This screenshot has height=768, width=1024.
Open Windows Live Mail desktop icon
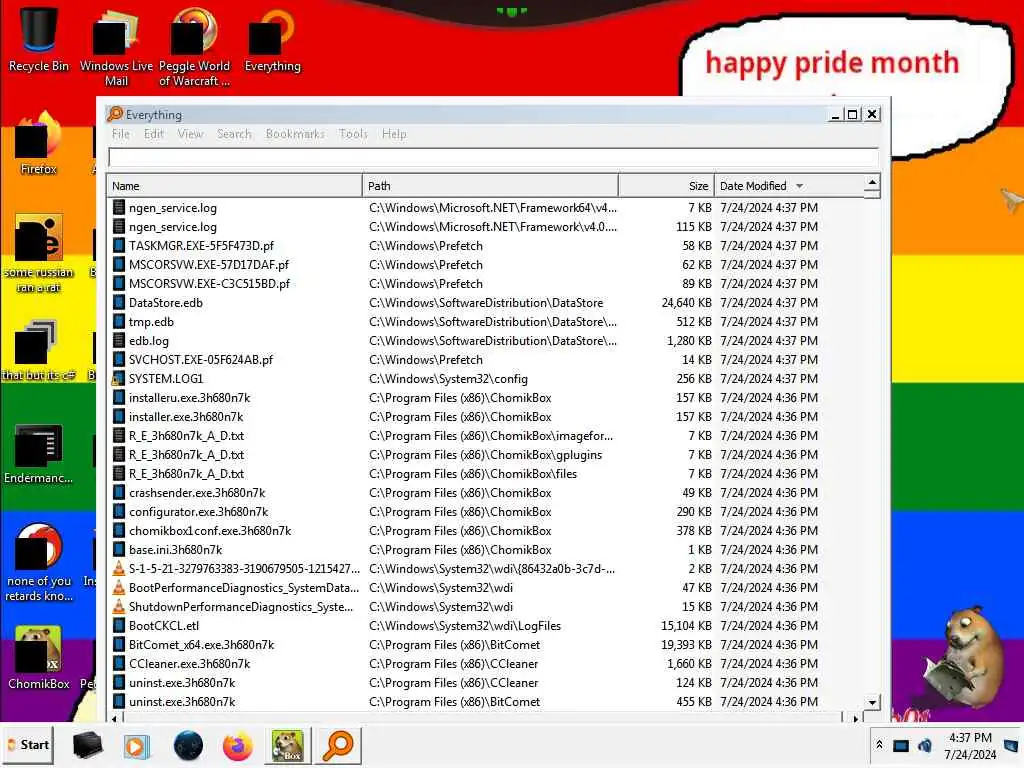tap(116, 47)
